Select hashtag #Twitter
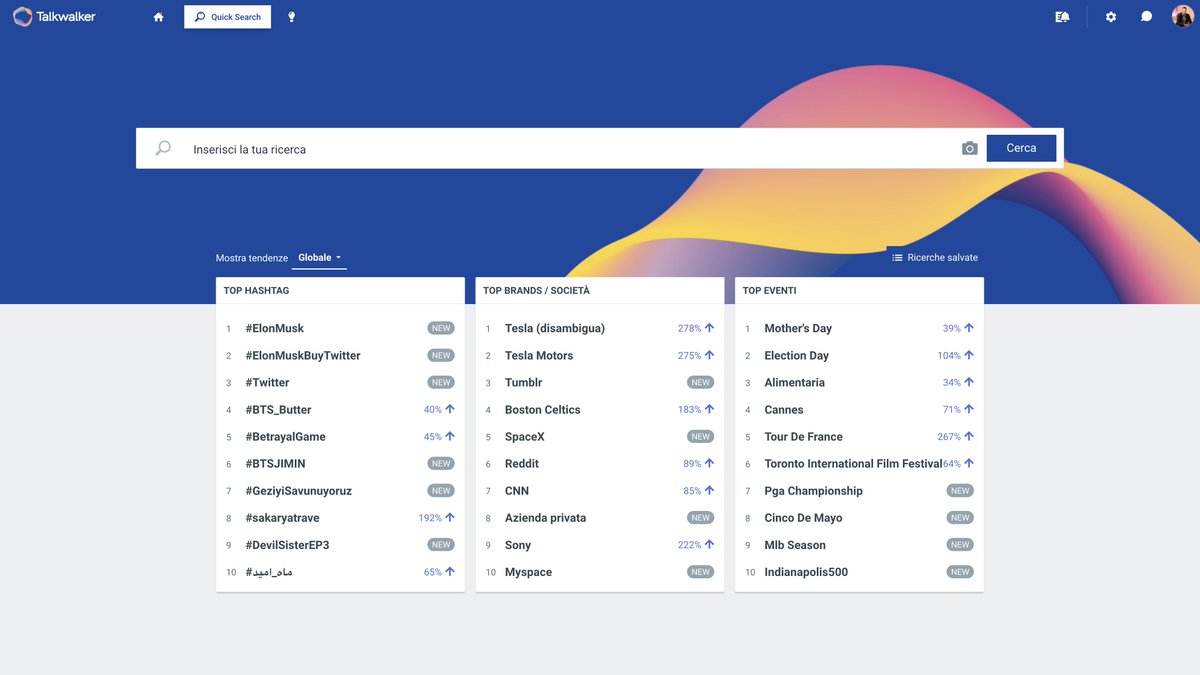1200x675 pixels. click(267, 382)
